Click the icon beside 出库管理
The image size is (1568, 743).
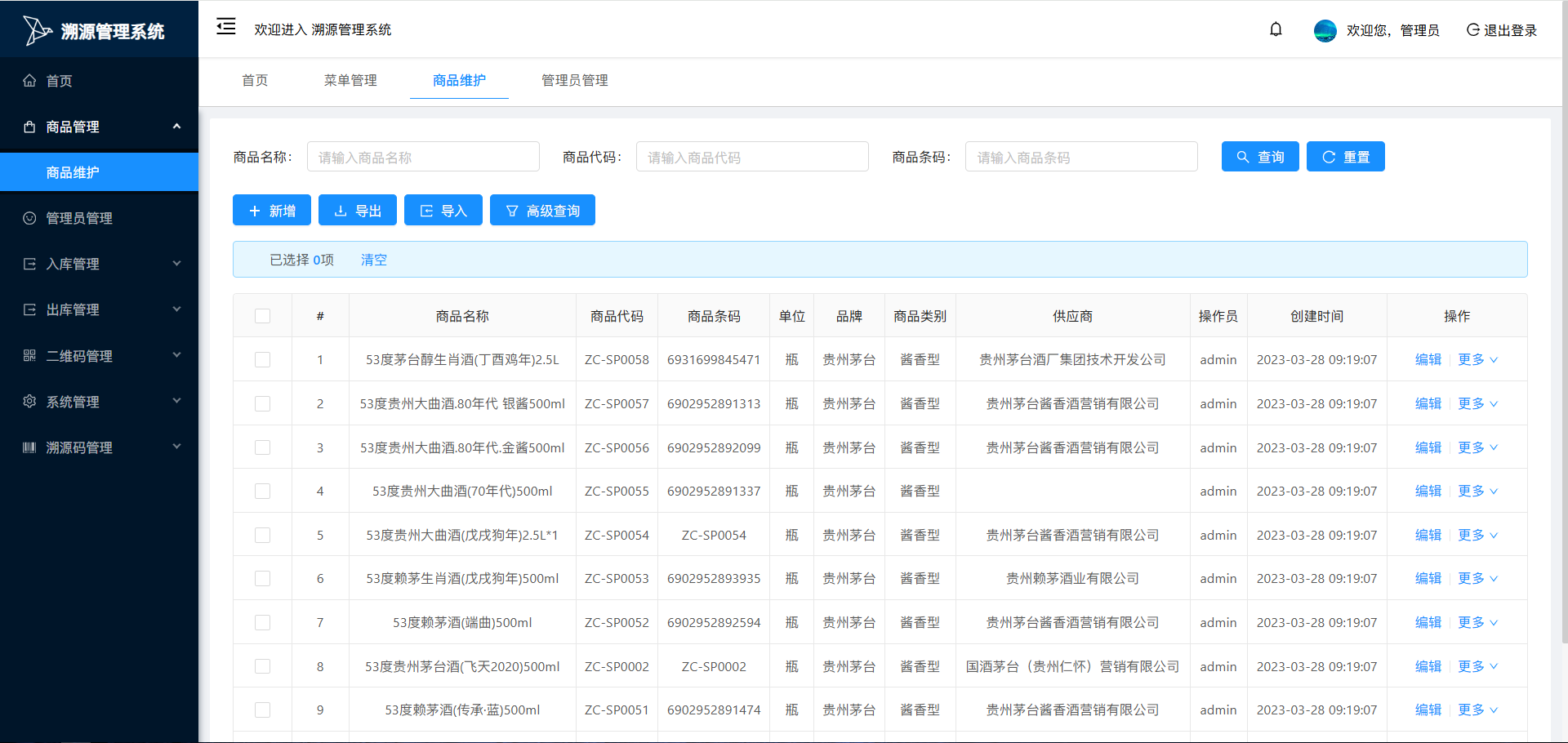(x=29, y=309)
